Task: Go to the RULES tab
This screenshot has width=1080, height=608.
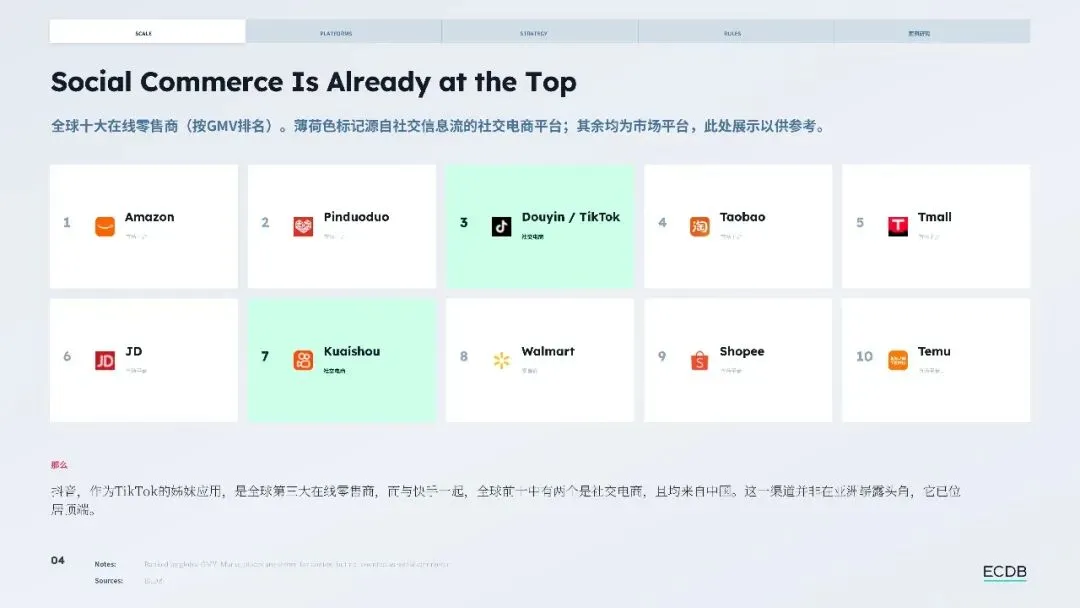Action: [x=736, y=32]
